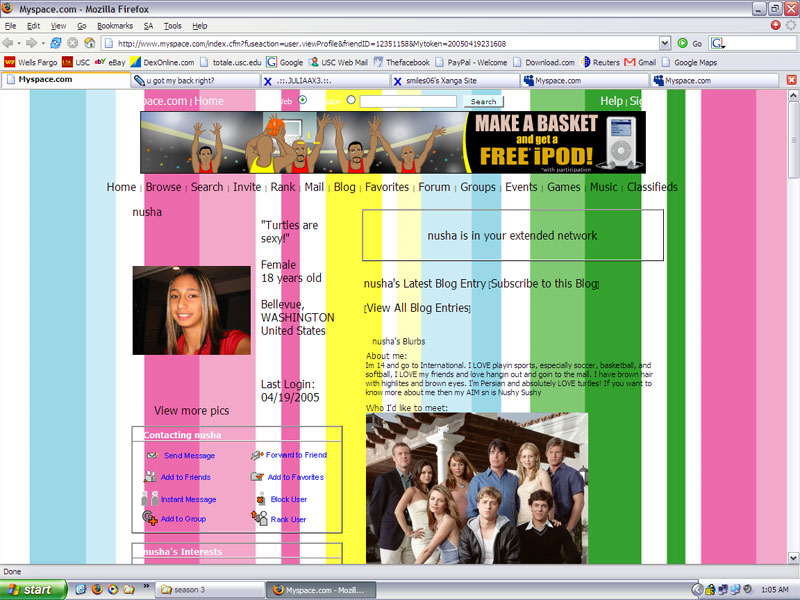Viewport: 800px width, 600px height.
Task: Reload the page with the refresh icon
Action: pos(56,43)
